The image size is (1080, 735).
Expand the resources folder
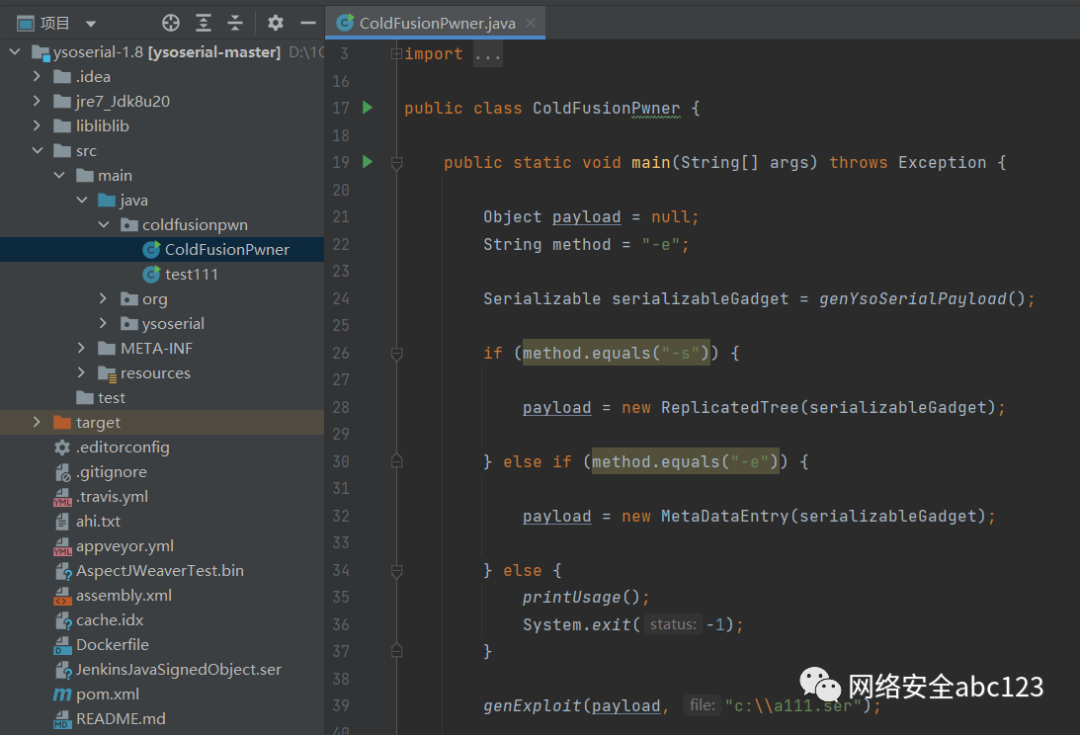[81, 373]
